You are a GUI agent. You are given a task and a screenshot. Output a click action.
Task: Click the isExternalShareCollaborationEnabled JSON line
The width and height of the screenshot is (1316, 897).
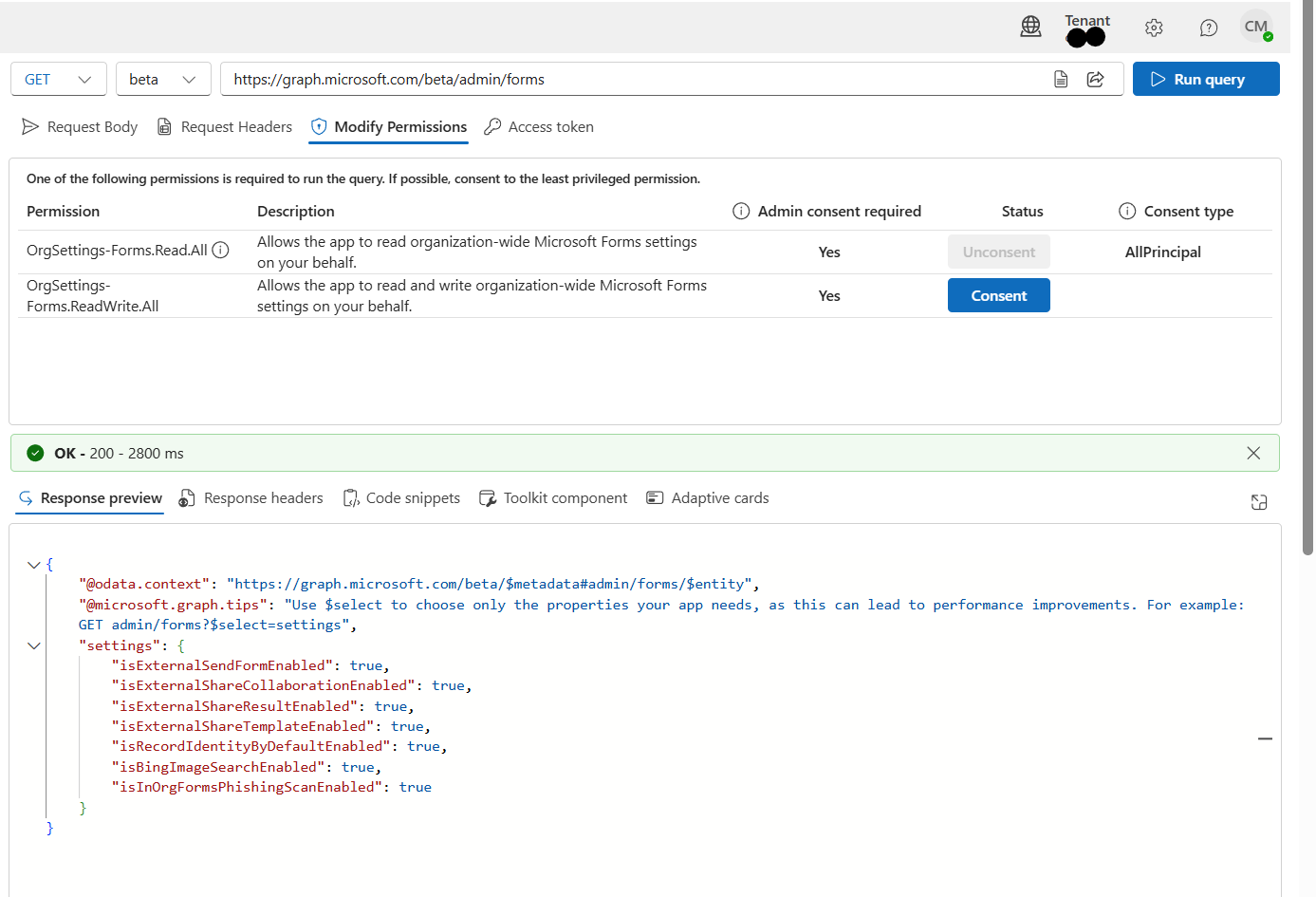(x=291, y=685)
